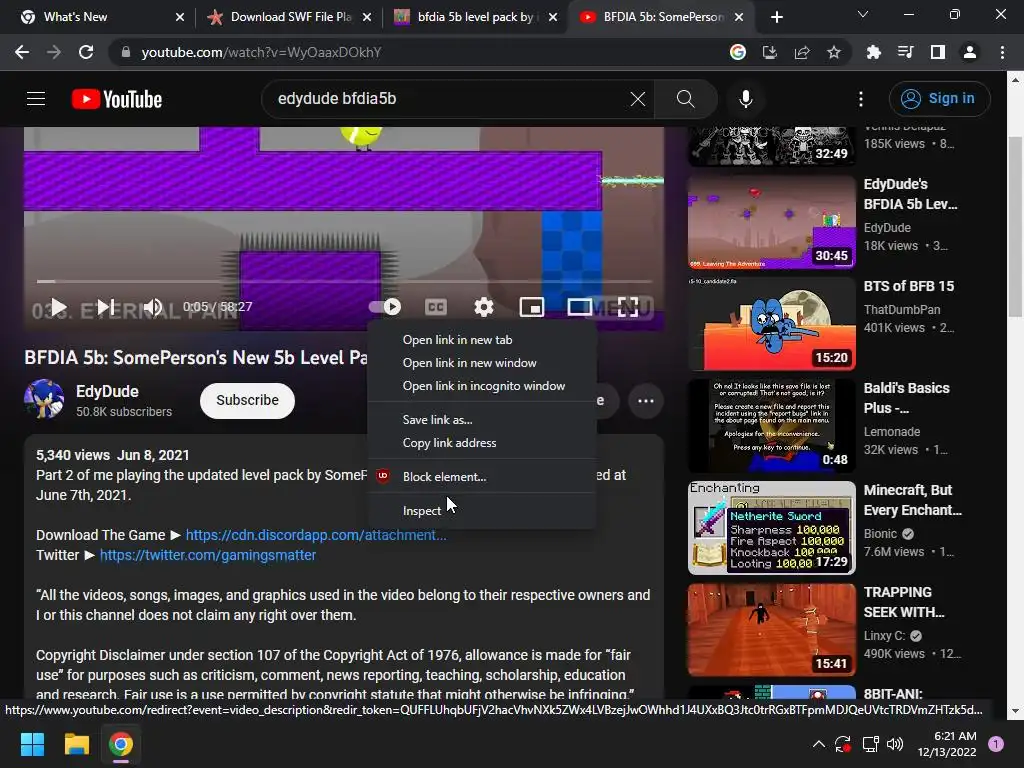Viewport: 1024px width, 768px height.
Task: Enter full screen mode
Action: coord(628,307)
